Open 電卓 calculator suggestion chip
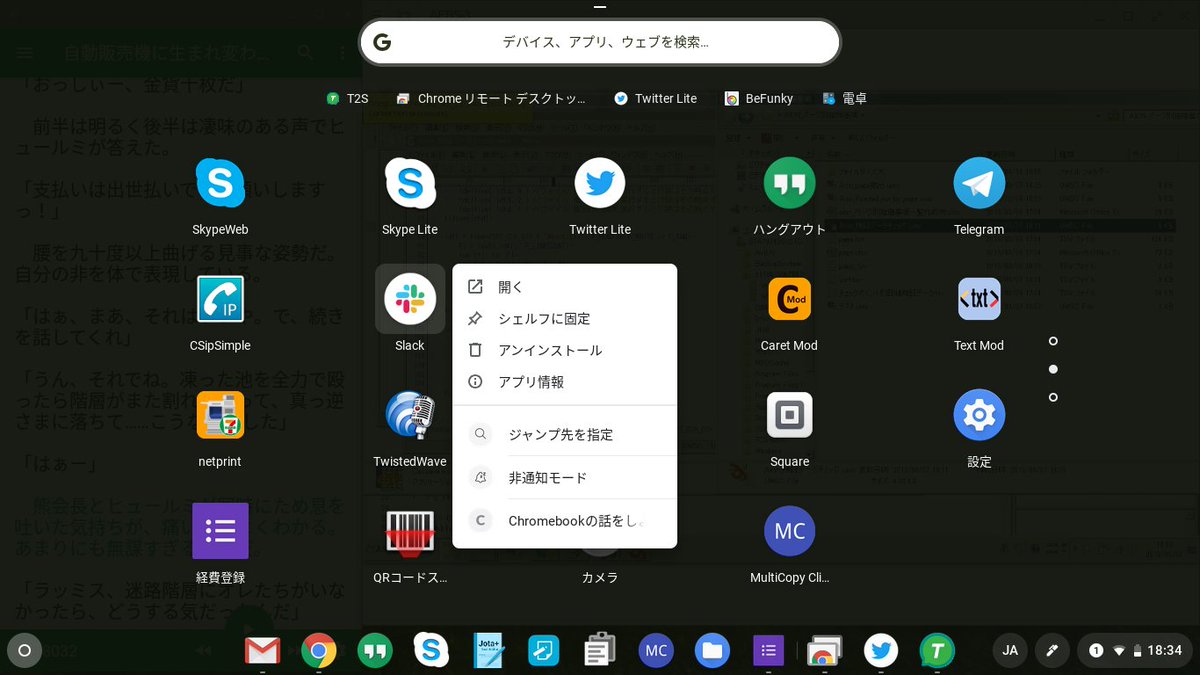This screenshot has width=1200, height=675. point(845,99)
